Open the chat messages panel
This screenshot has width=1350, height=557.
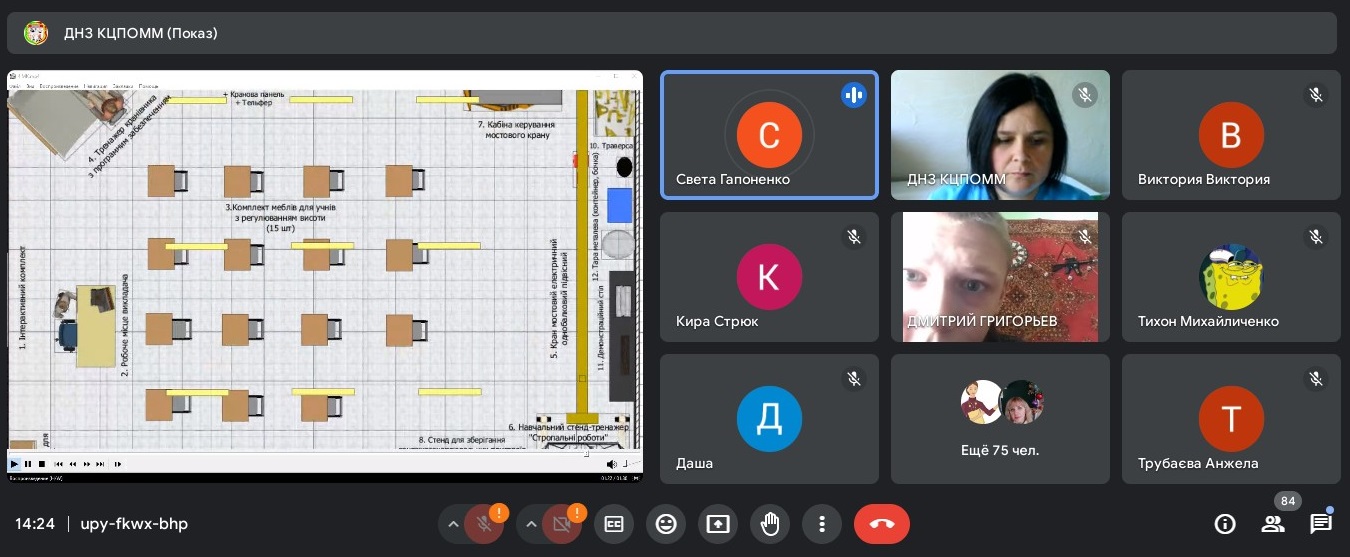1320,524
